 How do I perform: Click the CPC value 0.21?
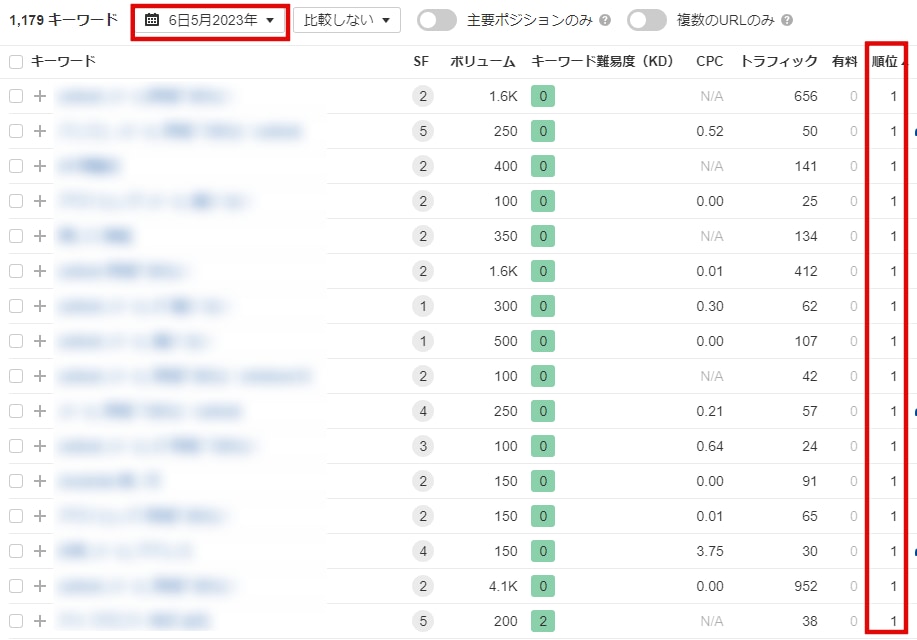tap(710, 411)
